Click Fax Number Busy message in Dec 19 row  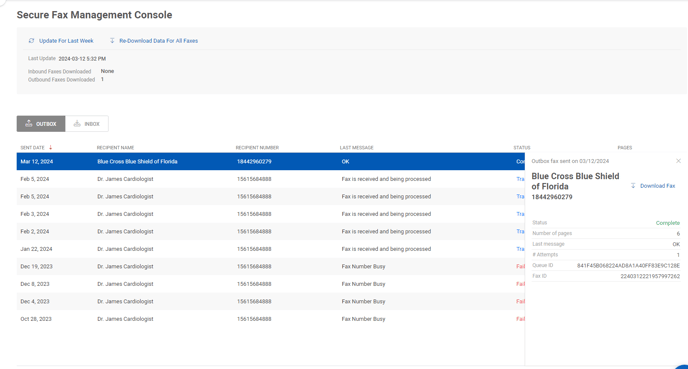coord(363,266)
